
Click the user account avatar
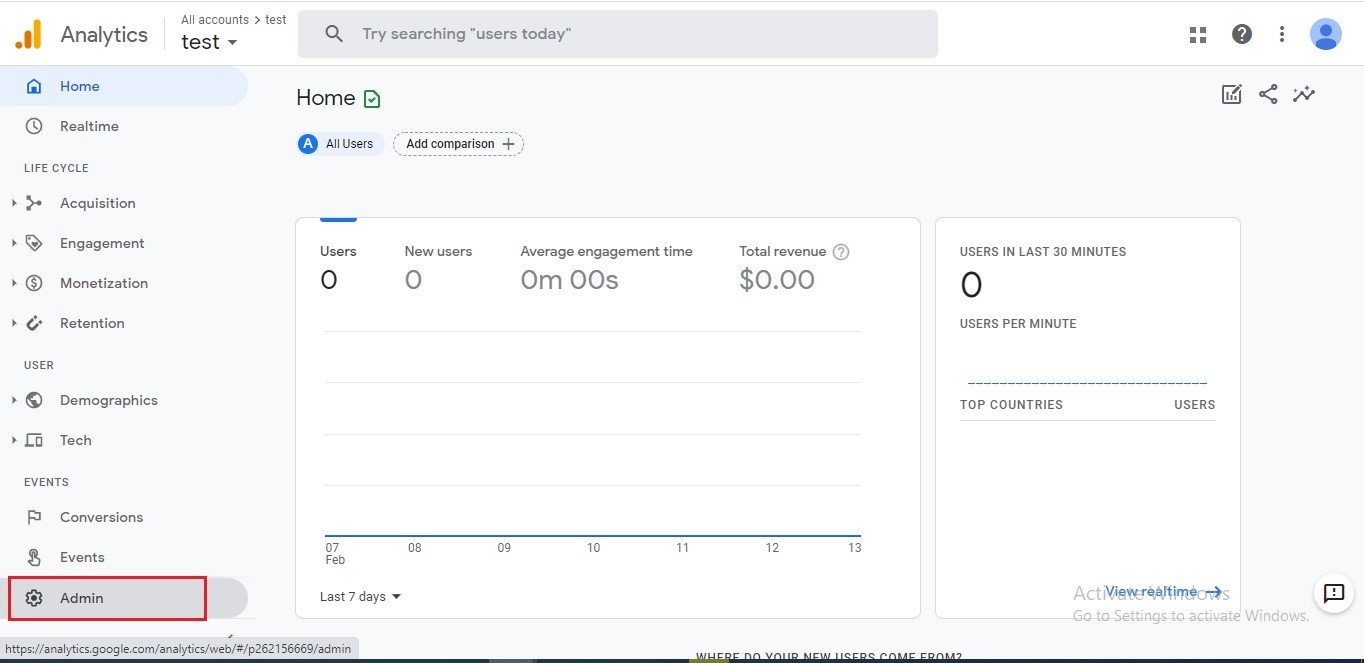(1325, 34)
